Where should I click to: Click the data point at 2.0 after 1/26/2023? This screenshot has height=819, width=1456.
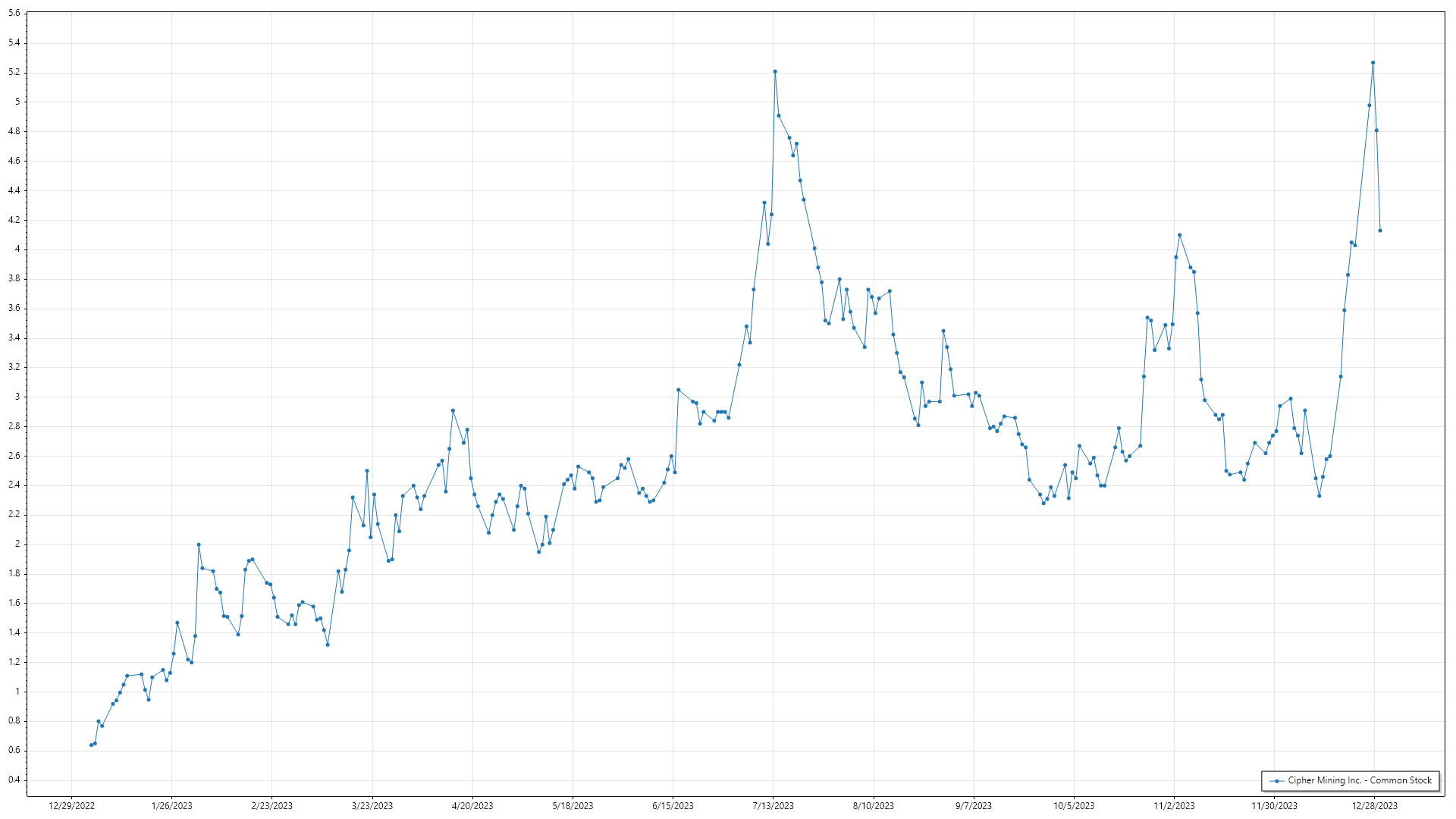coord(199,544)
